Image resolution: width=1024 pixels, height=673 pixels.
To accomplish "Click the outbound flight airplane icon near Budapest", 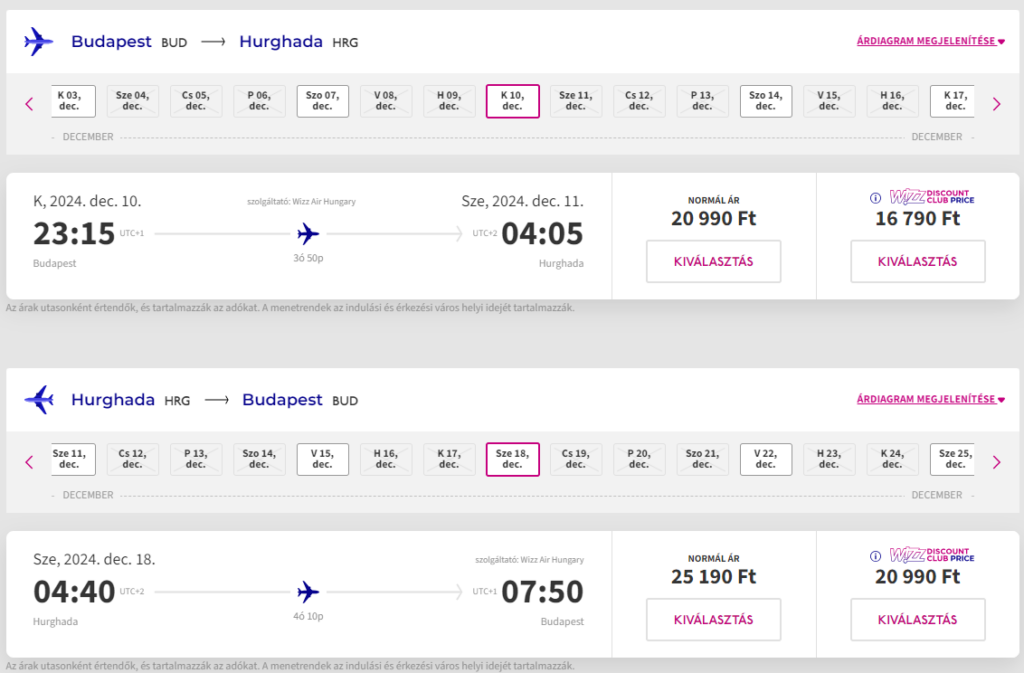I will coord(39,42).
